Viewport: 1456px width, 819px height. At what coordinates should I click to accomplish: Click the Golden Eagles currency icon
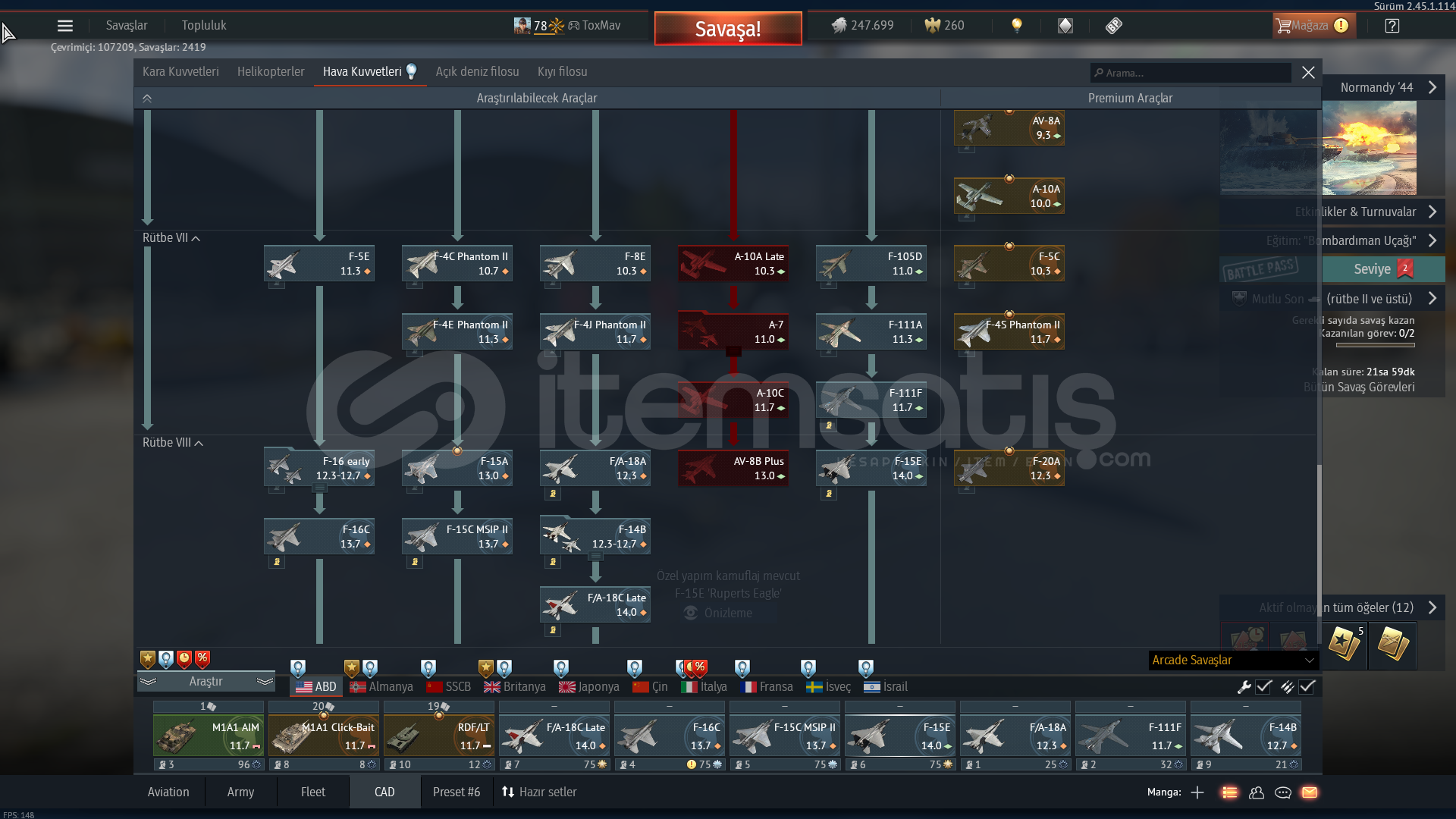pos(932,26)
